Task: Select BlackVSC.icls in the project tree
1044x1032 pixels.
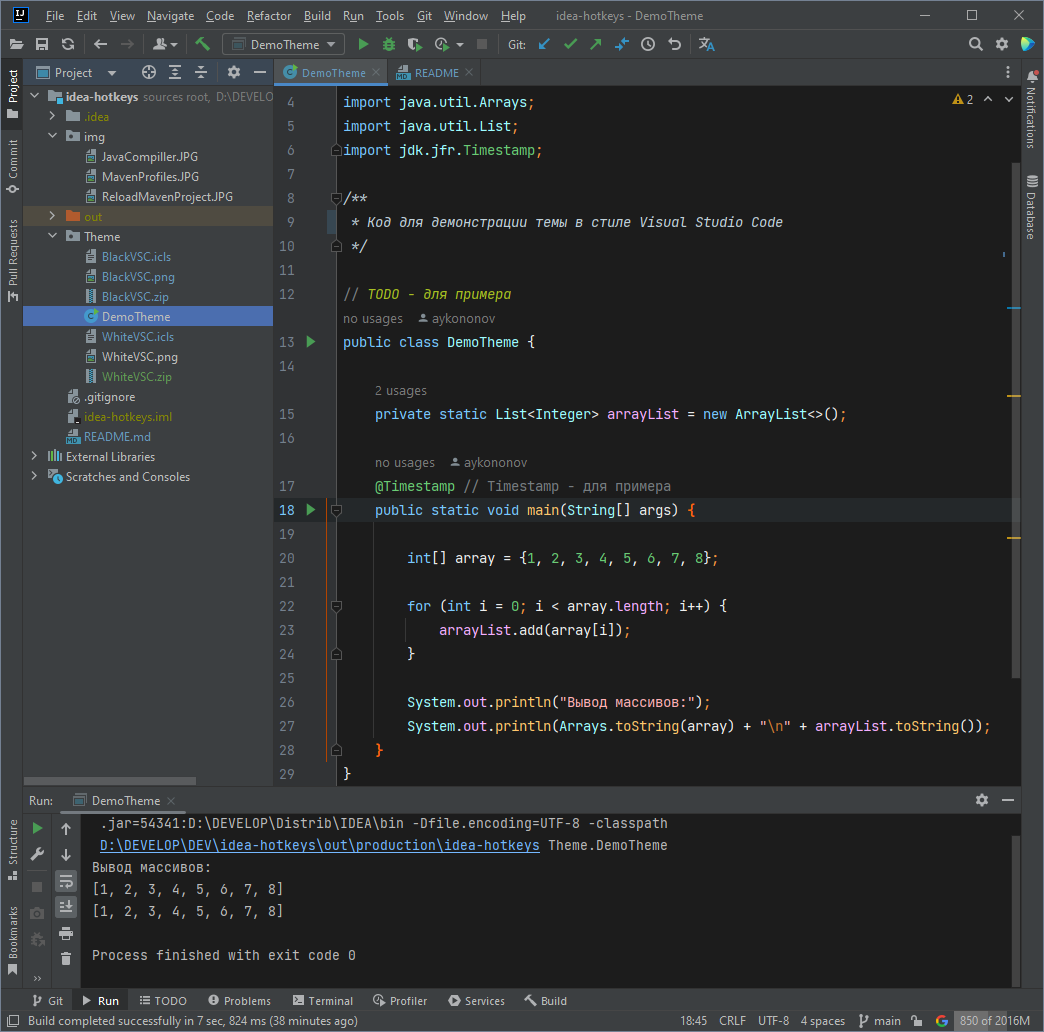Action: tap(136, 257)
